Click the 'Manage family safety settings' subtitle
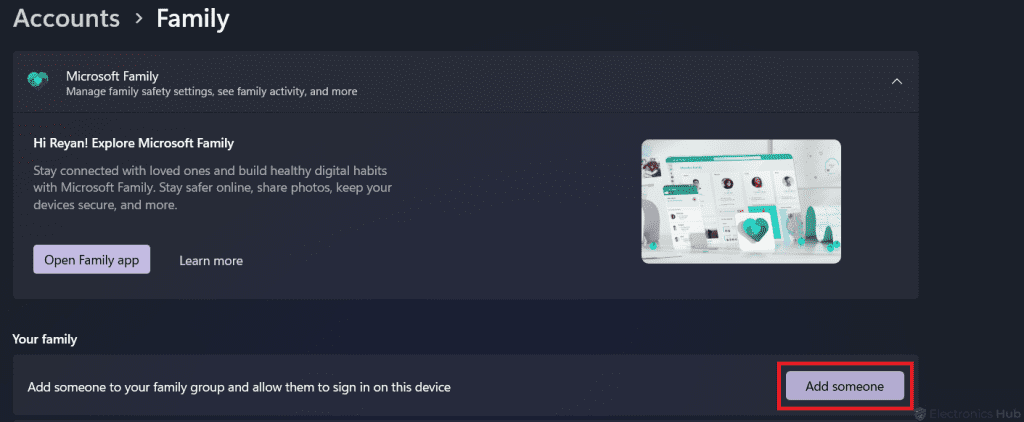Viewport: 1024px width, 422px height. tap(211, 92)
